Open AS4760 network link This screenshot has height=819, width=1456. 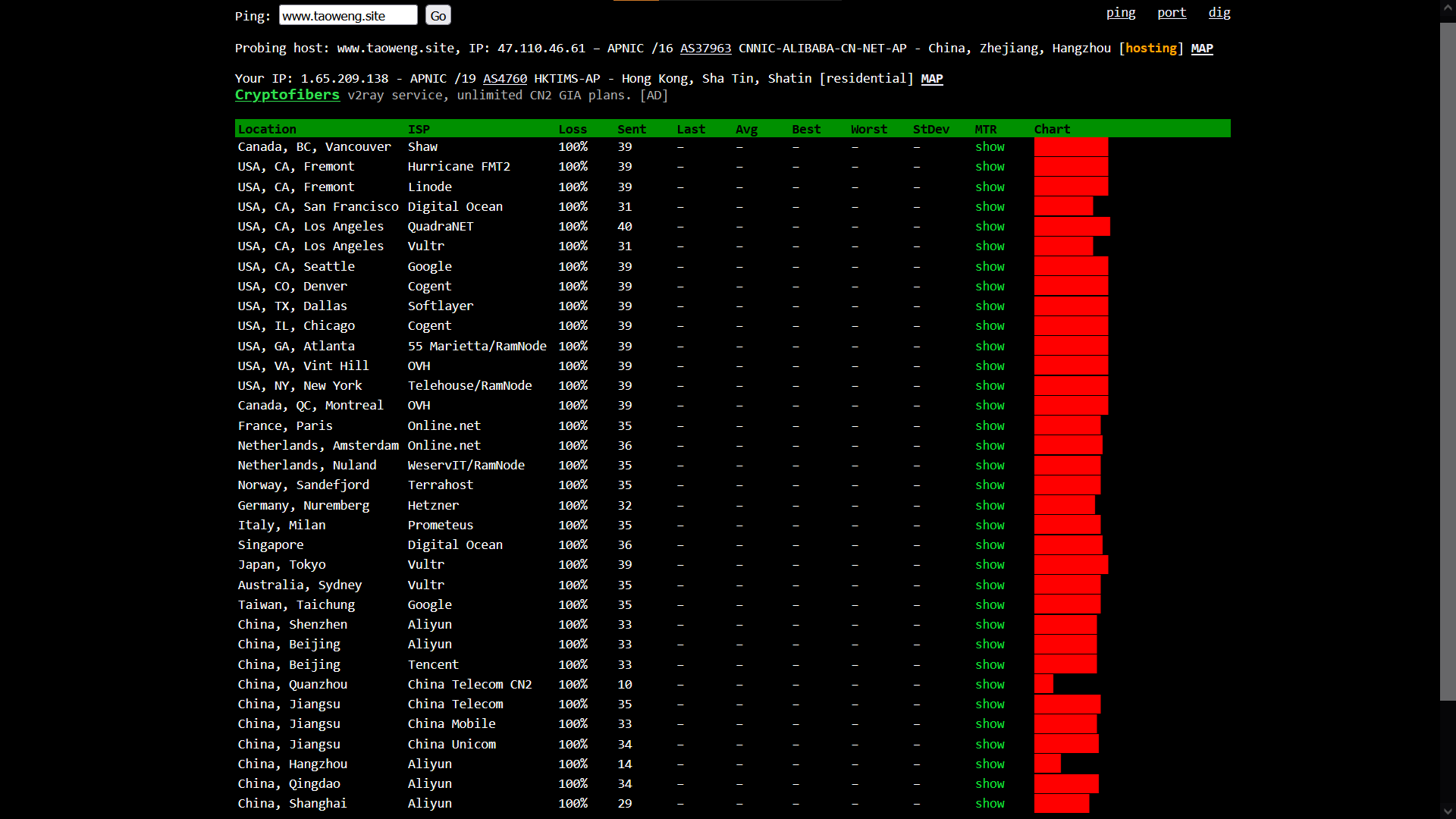504,79
